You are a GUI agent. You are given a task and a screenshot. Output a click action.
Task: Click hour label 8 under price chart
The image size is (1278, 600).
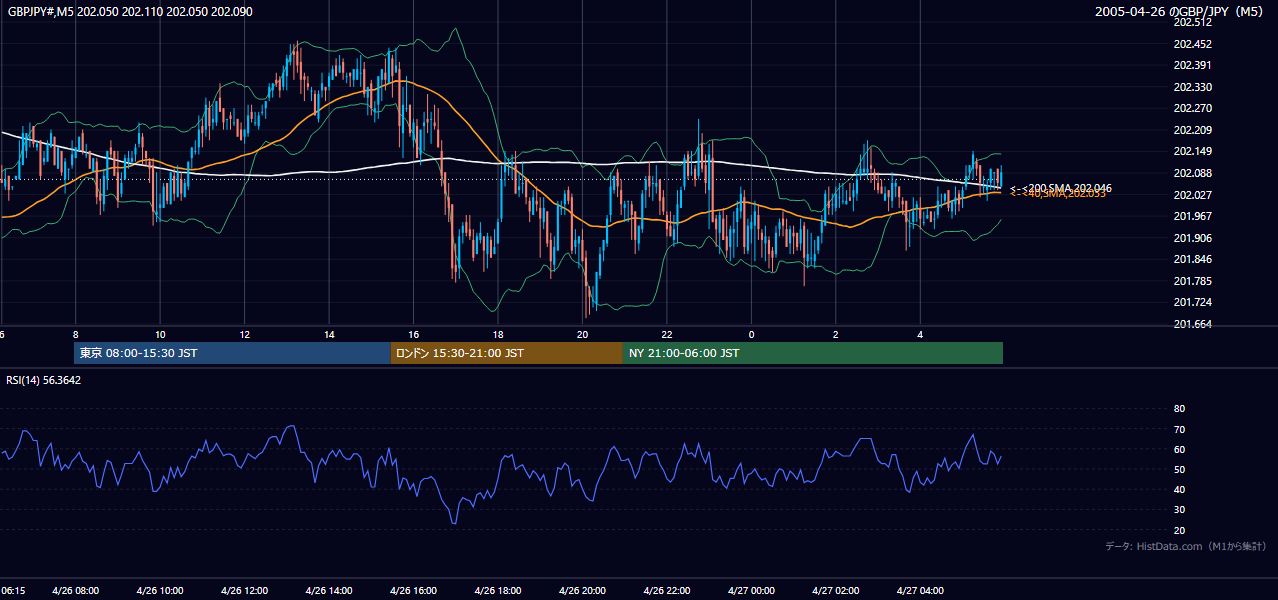tap(75, 334)
